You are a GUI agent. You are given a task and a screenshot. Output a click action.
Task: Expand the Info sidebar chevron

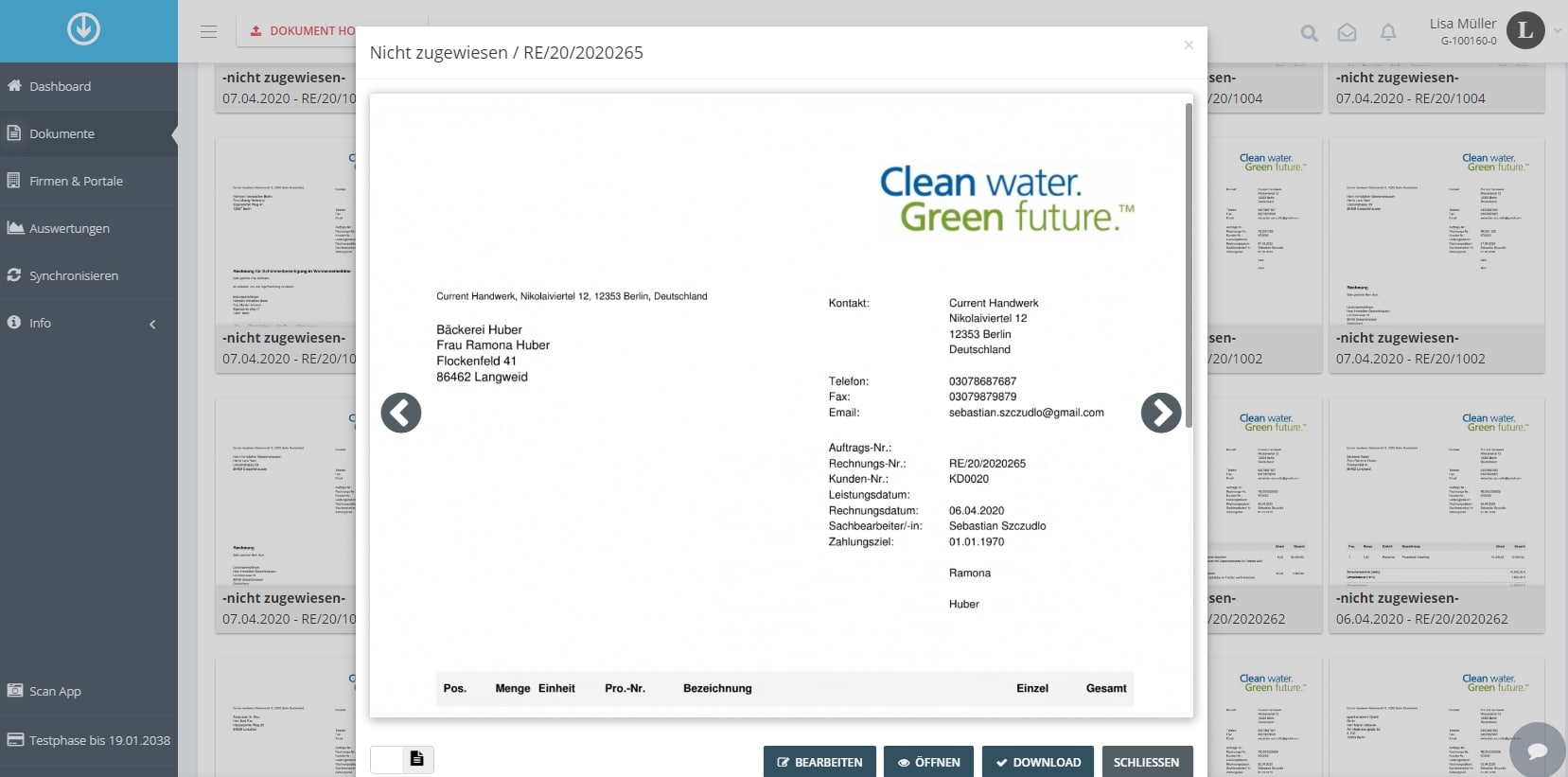pos(152,324)
